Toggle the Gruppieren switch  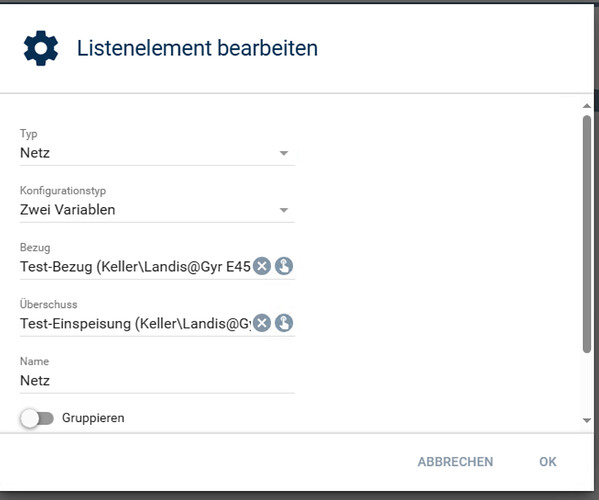pos(37,418)
